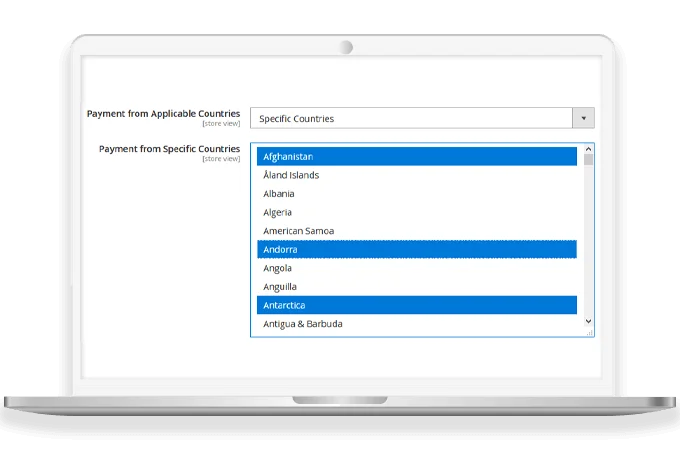The width and height of the screenshot is (680, 450).
Task: Open the Applicable Countries dropdown arrow
Action: [x=583, y=118]
